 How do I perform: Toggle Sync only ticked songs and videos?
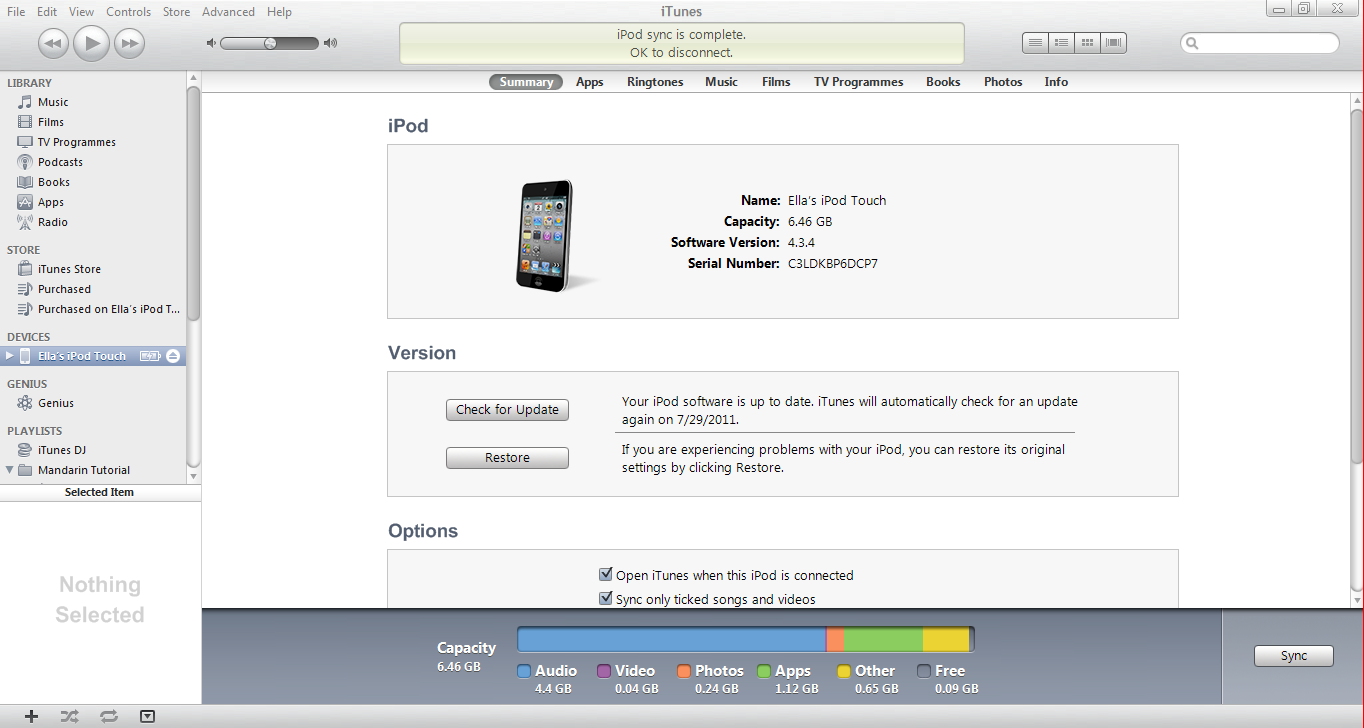click(x=605, y=598)
